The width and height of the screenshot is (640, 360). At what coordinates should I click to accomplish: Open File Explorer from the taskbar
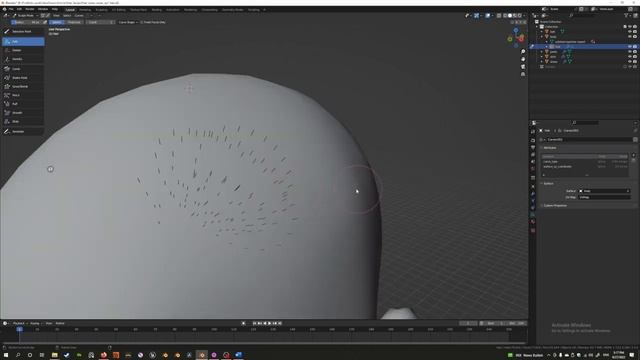pyautogui.click(x=54, y=355)
